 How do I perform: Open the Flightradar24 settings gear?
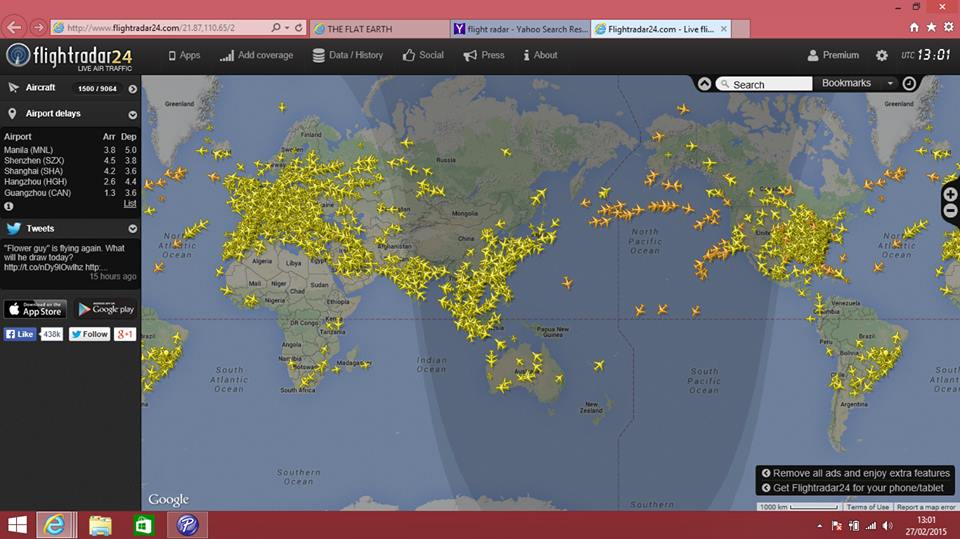pyautogui.click(x=882, y=55)
